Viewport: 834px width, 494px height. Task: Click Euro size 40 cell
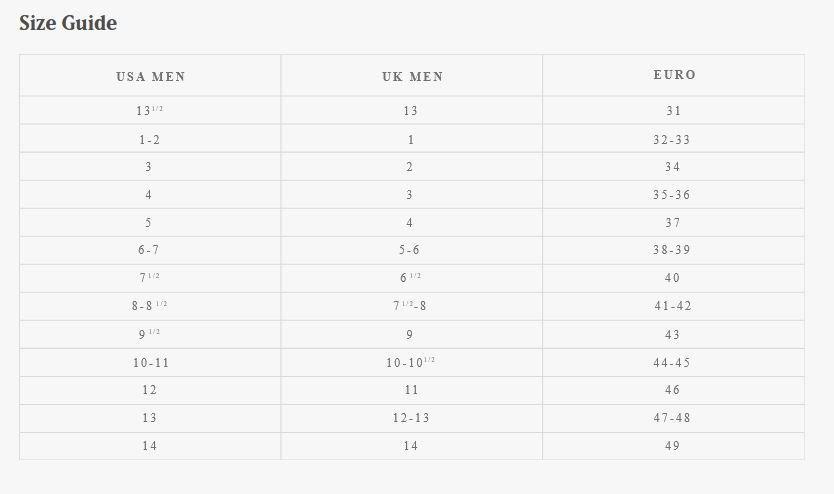[x=673, y=279]
